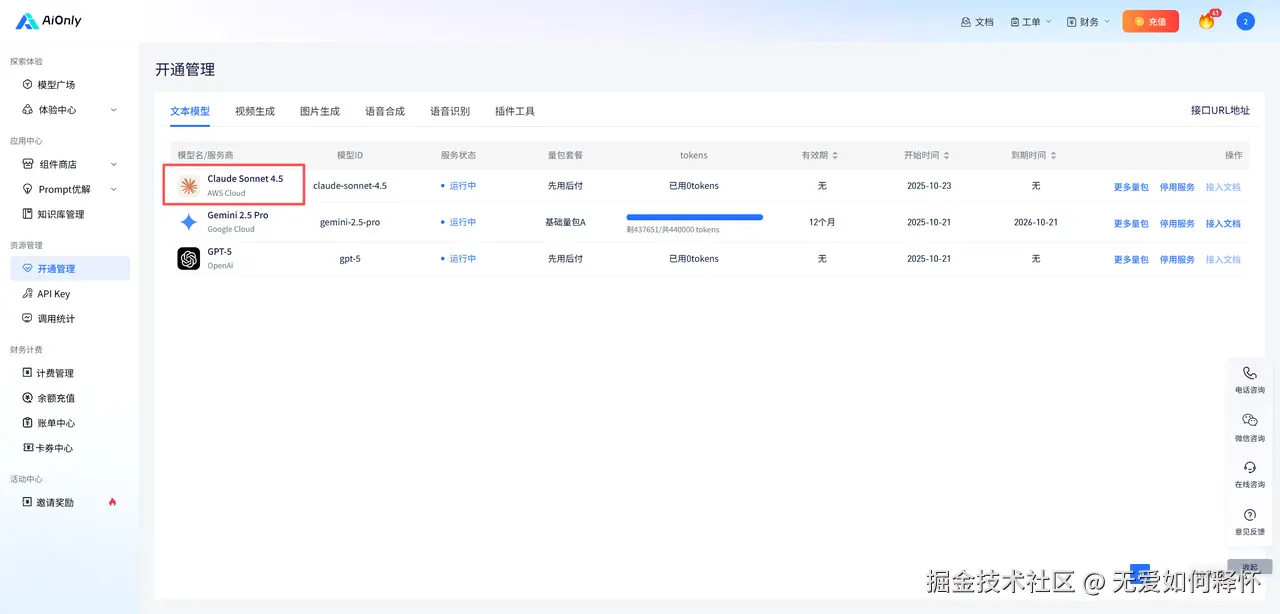Click 接入文档 for Gemini 2.5 Pro
Screen dimensions: 1280x614
click(1223, 223)
